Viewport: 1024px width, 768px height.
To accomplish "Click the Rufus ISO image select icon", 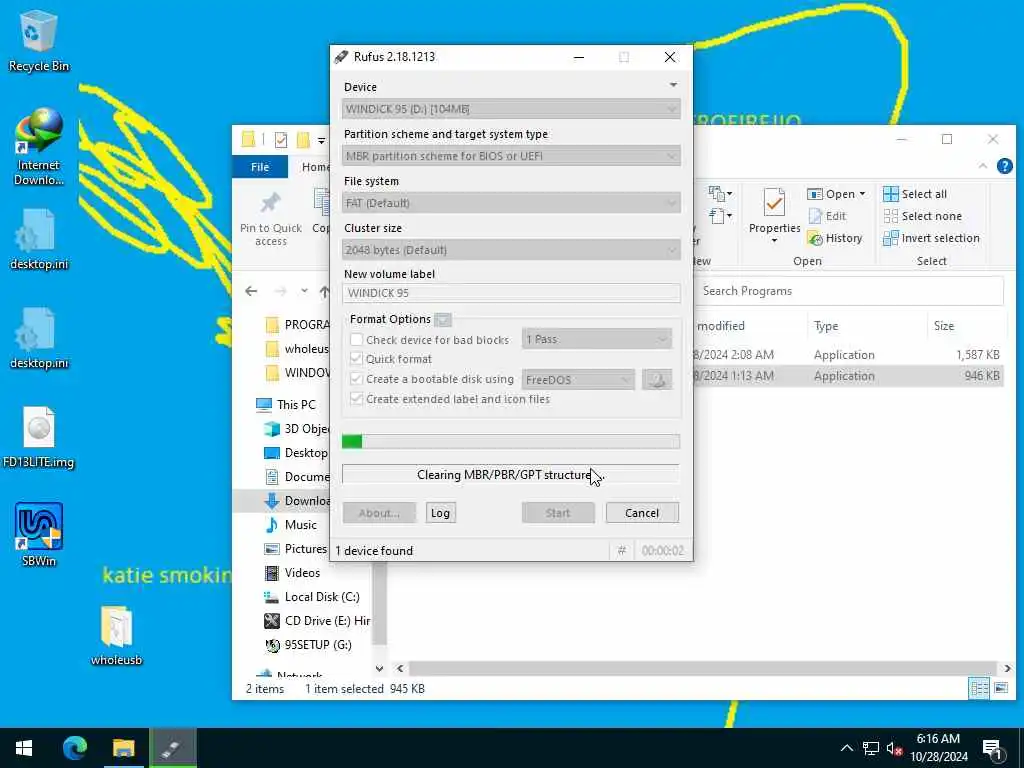I will click(657, 379).
